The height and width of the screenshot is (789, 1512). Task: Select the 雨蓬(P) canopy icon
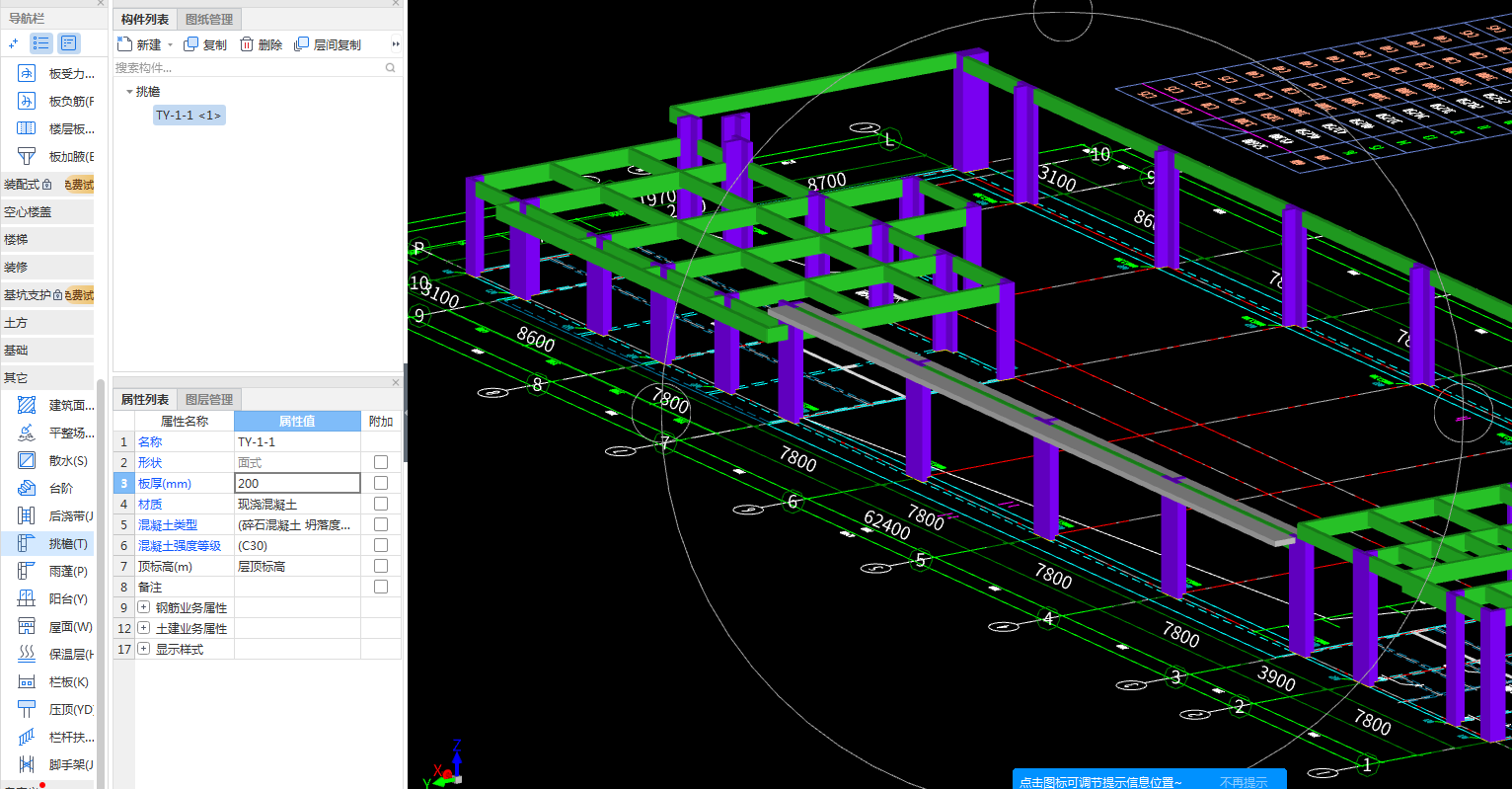point(27,571)
